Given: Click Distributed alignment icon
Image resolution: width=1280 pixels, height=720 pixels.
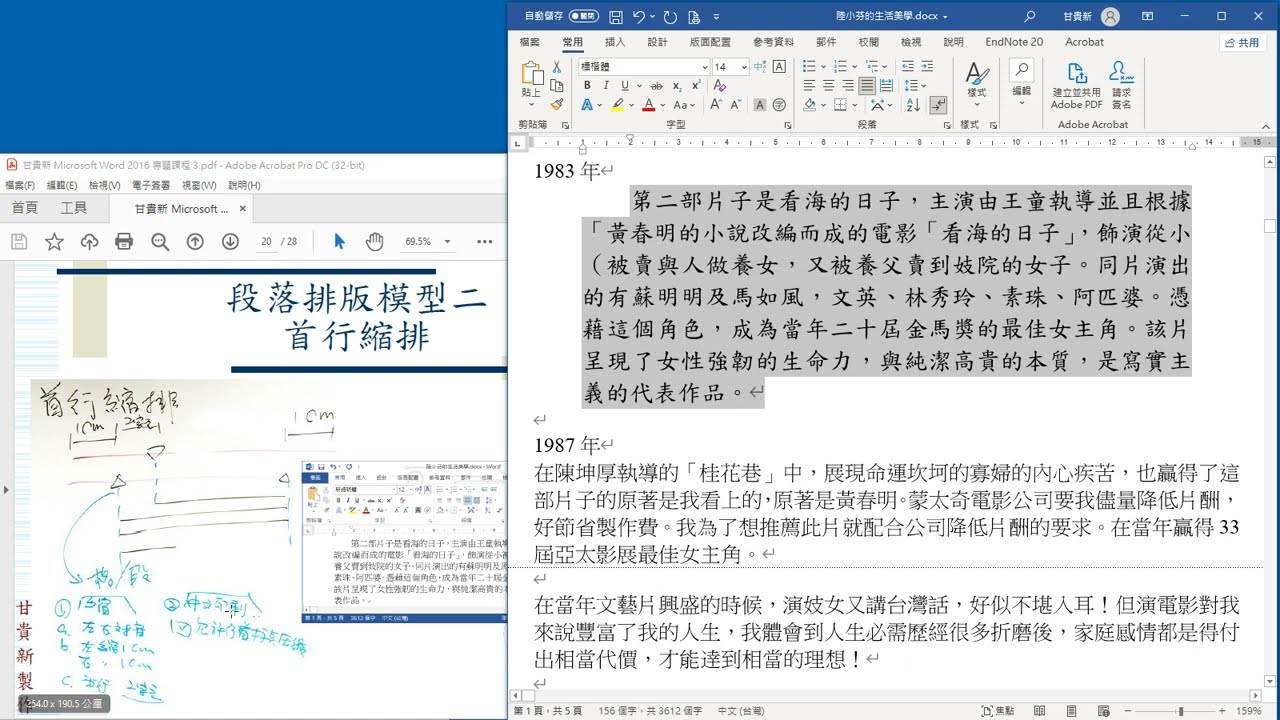Looking at the screenshot, I should 886,86.
